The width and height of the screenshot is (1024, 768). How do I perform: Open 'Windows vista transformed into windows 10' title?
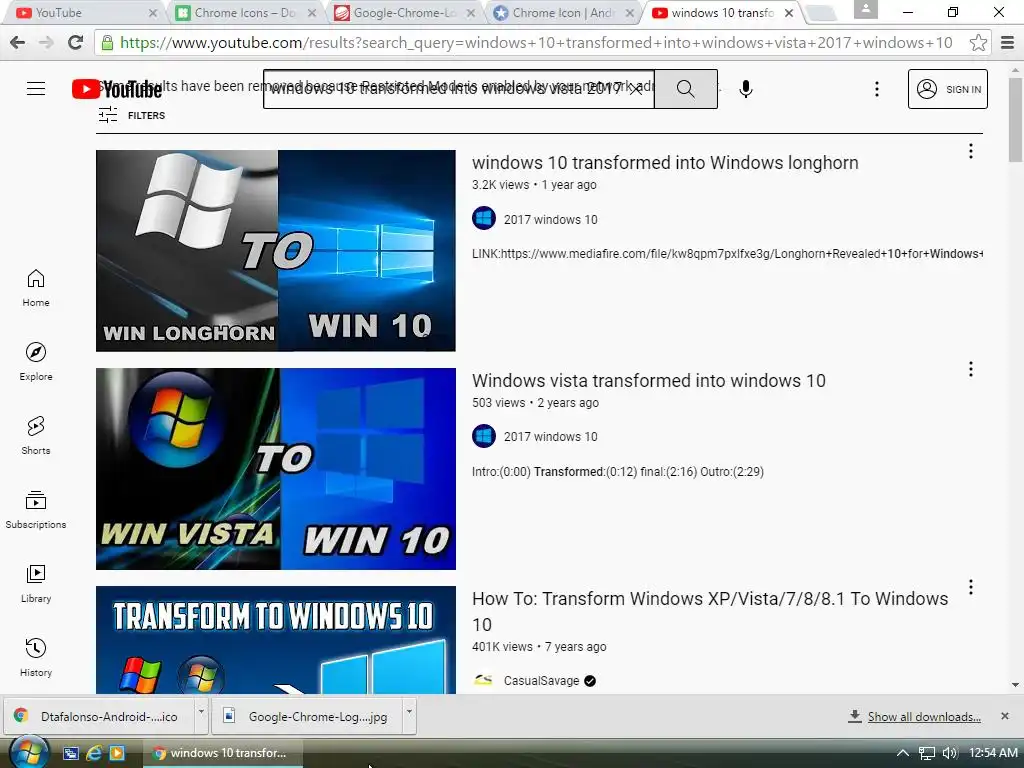point(648,381)
